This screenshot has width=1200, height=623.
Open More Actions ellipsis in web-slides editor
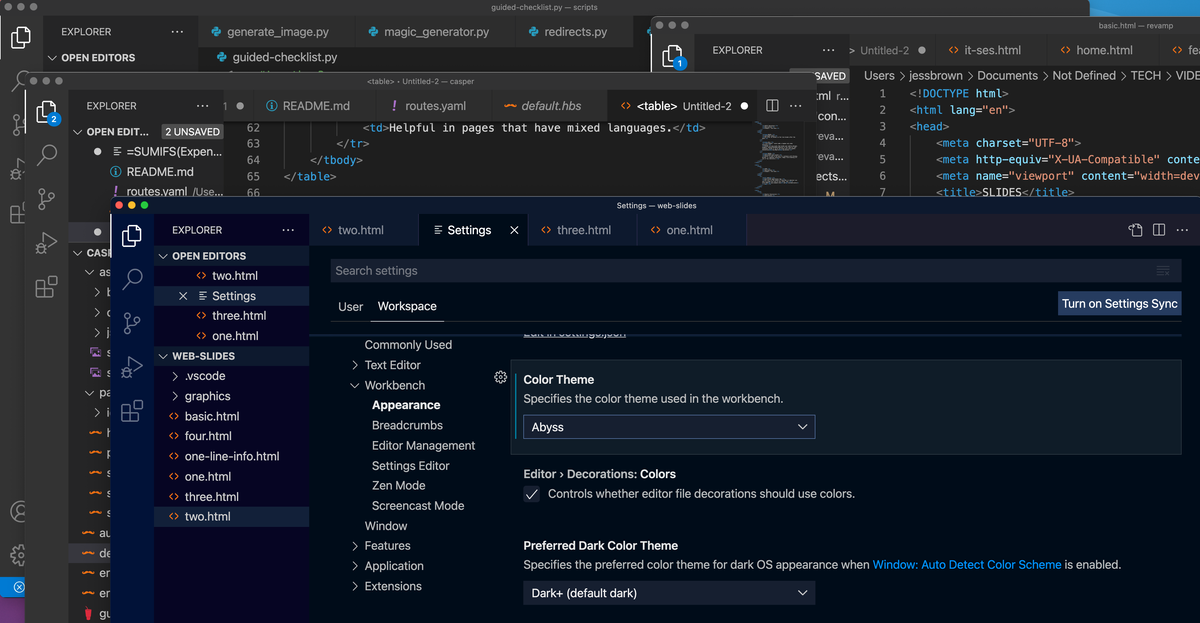pos(1183,230)
